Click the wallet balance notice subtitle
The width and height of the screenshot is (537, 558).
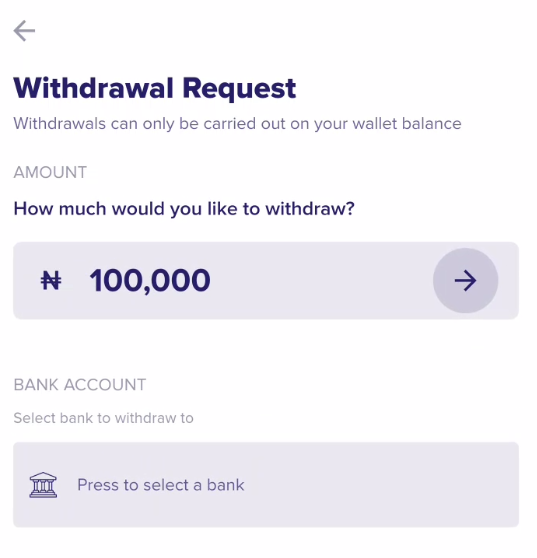coord(237,124)
